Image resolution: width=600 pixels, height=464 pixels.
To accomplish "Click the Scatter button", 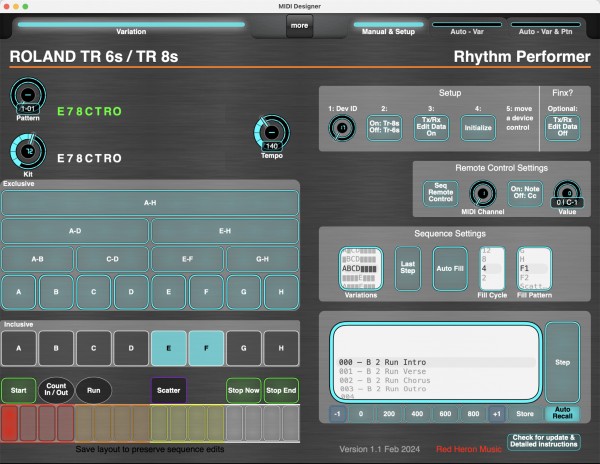I will (169, 391).
